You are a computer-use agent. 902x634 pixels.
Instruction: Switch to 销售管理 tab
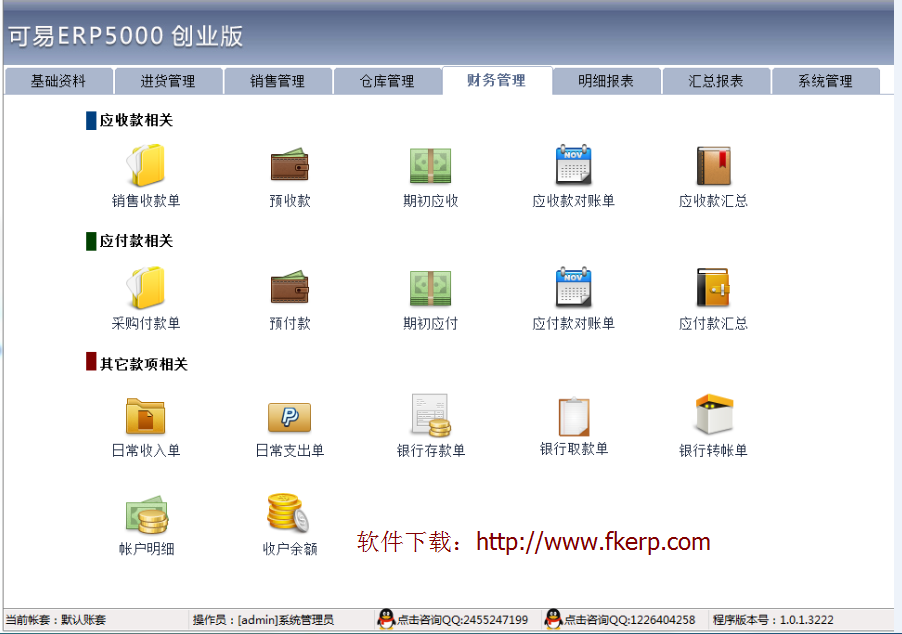[x=277, y=81]
